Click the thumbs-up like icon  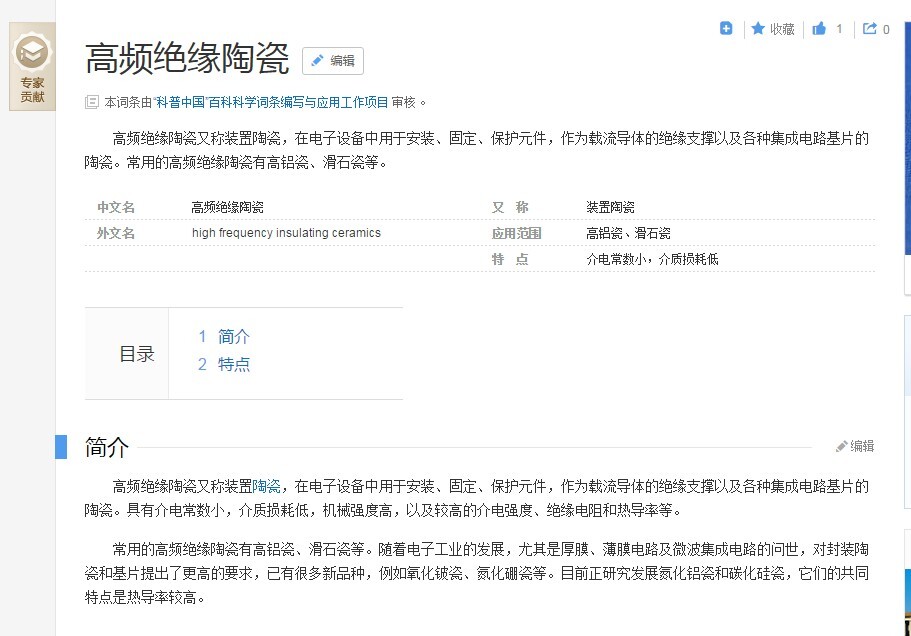(x=820, y=29)
